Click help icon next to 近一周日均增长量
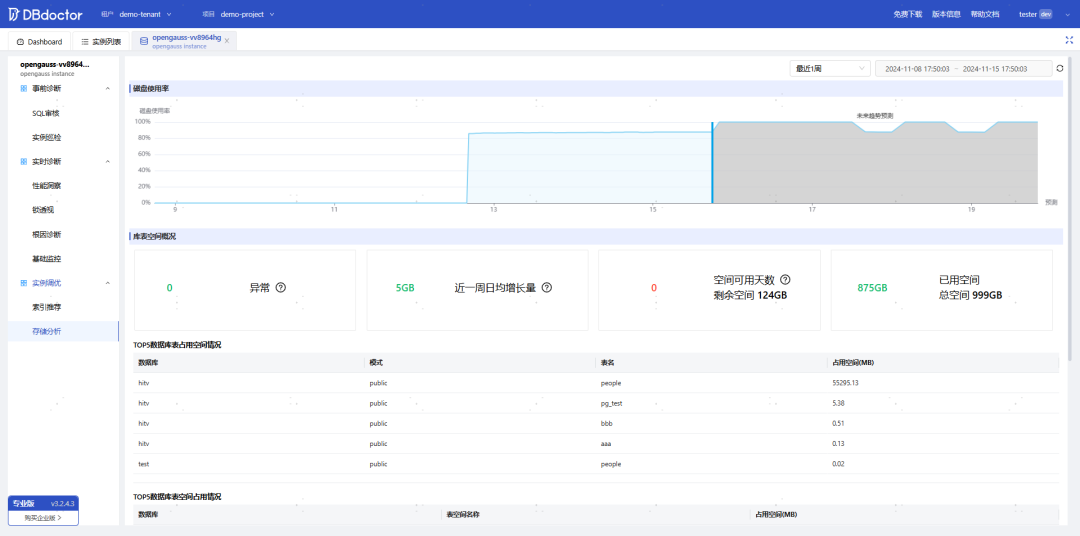1080x536 pixels. pyautogui.click(x=547, y=287)
